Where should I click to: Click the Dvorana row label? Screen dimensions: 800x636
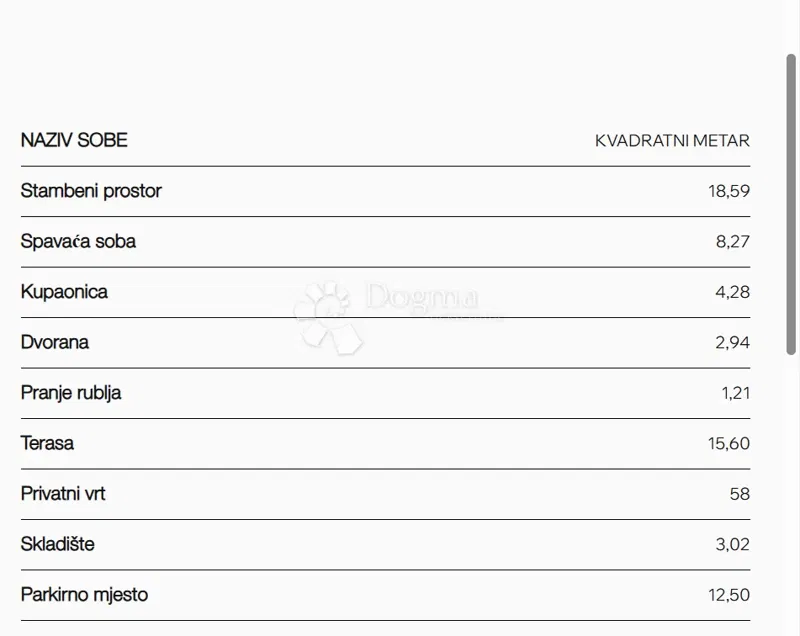(x=55, y=342)
